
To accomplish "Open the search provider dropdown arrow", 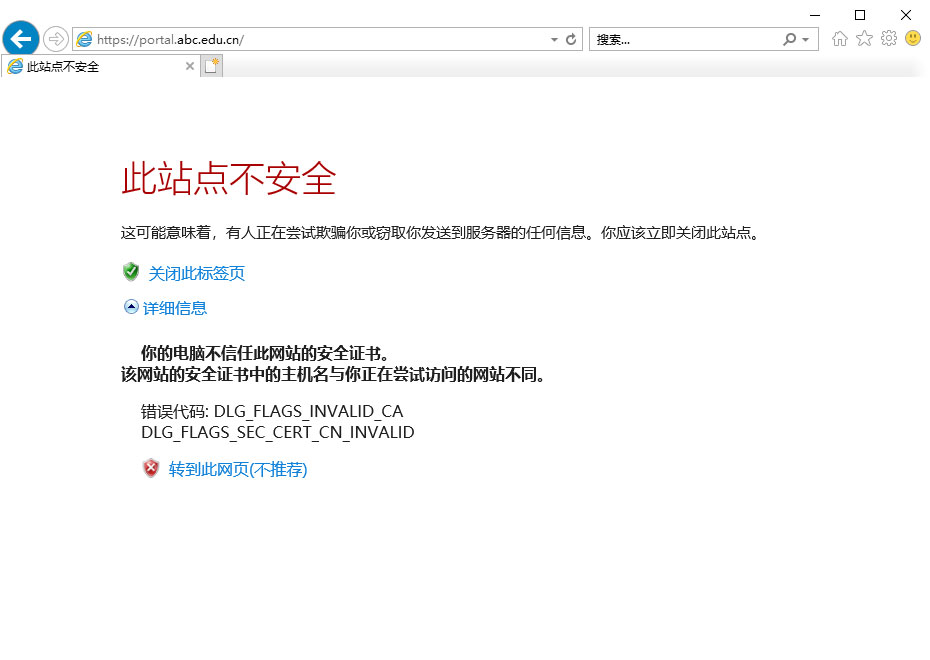I will [805, 40].
